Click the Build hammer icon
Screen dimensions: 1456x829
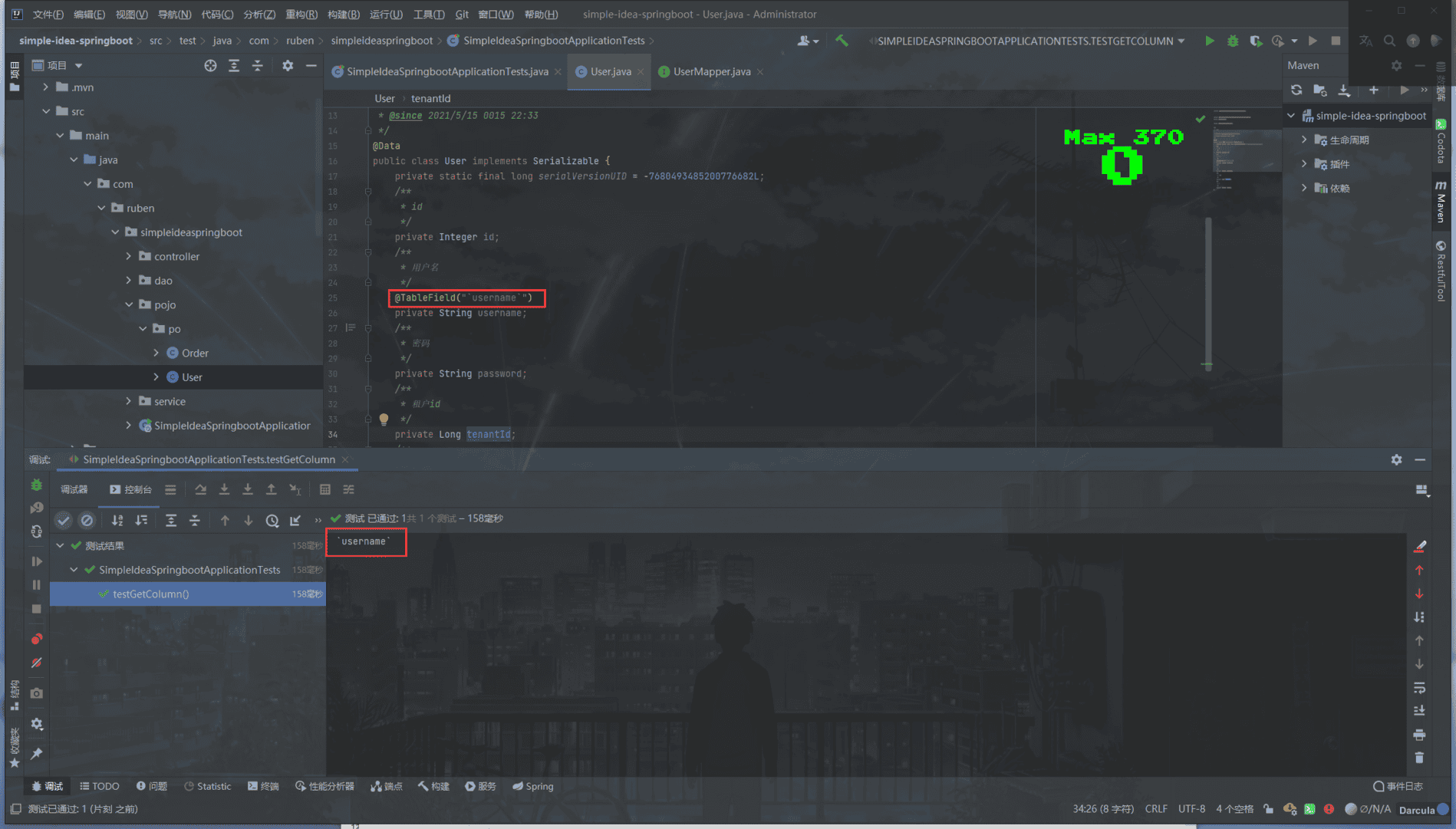click(842, 41)
